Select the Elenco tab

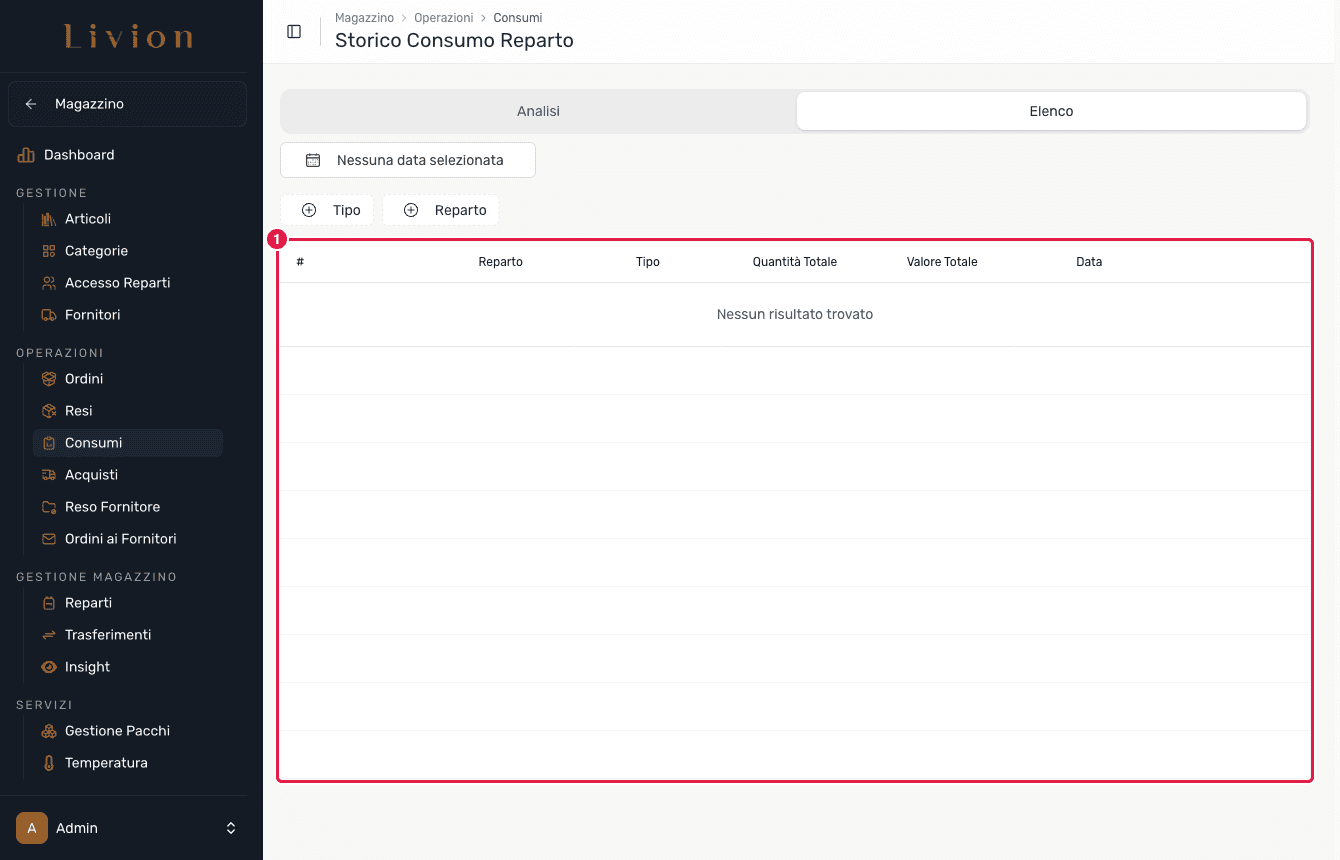(1051, 111)
